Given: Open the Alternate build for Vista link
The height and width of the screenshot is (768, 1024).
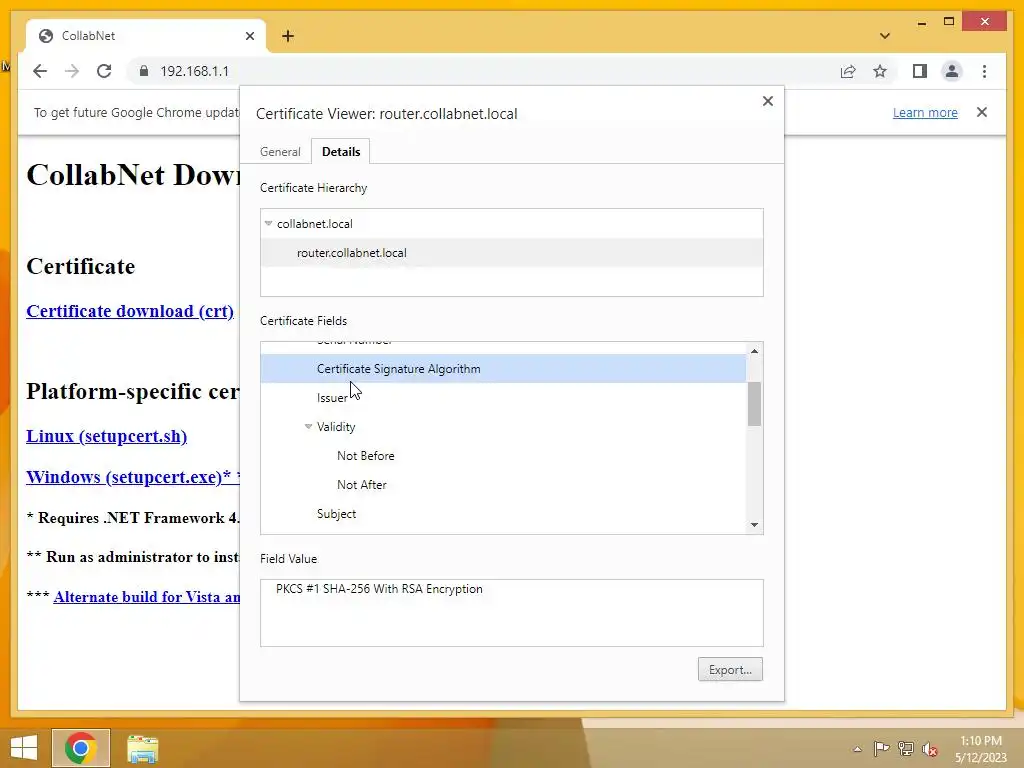Looking at the screenshot, I should tap(147, 597).
